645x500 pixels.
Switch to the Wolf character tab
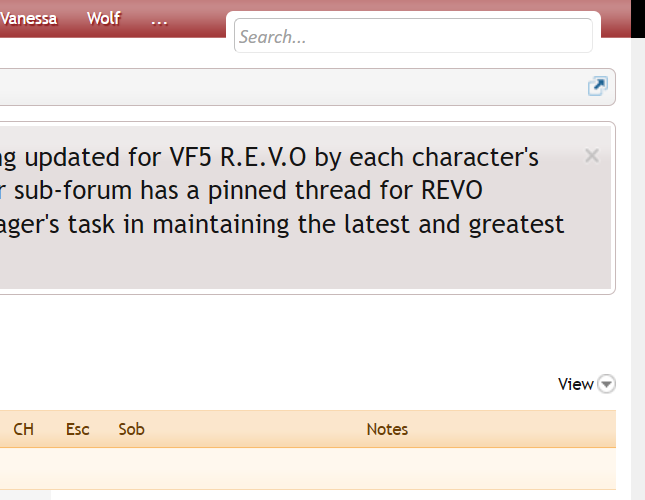point(103,18)
